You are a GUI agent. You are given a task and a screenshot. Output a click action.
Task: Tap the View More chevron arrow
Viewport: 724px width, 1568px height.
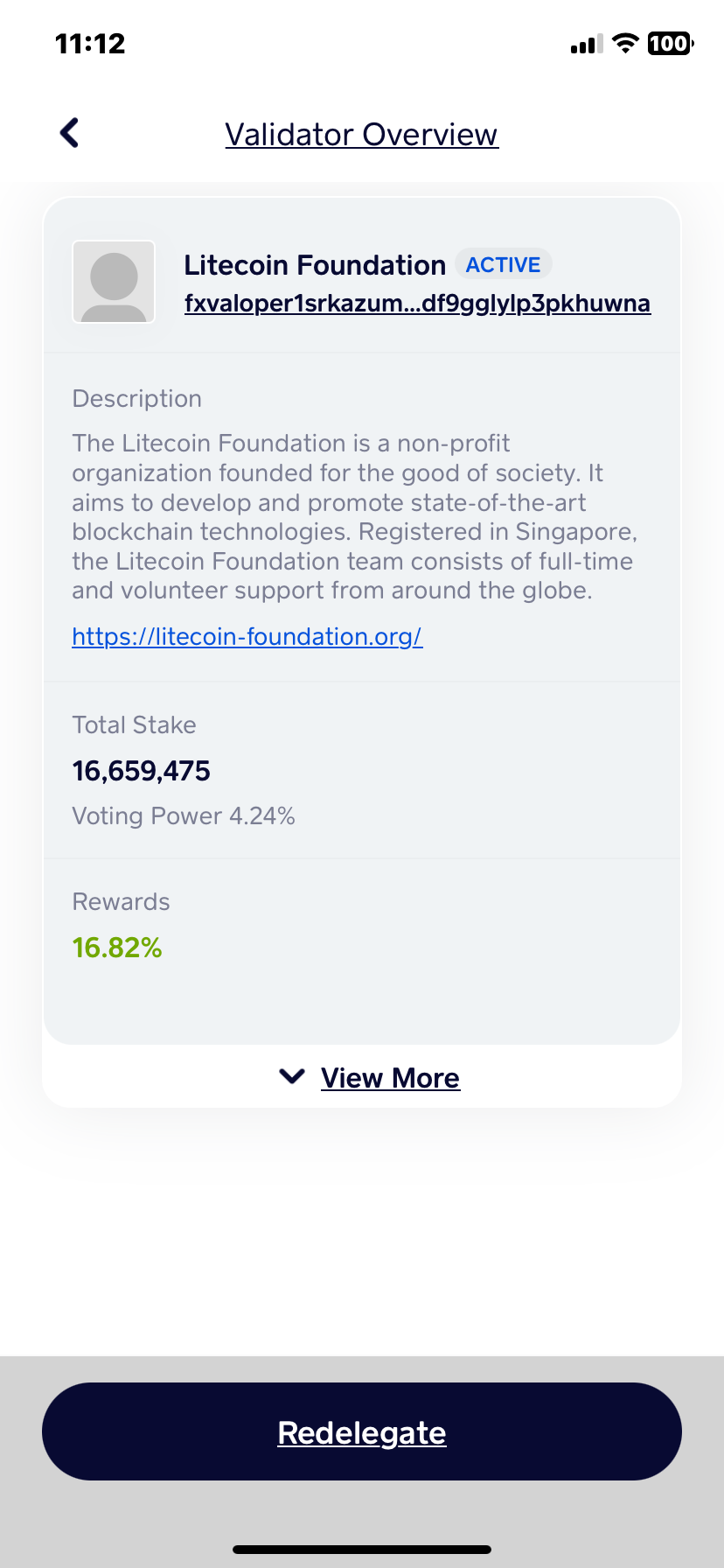(x=291, y=1076)
